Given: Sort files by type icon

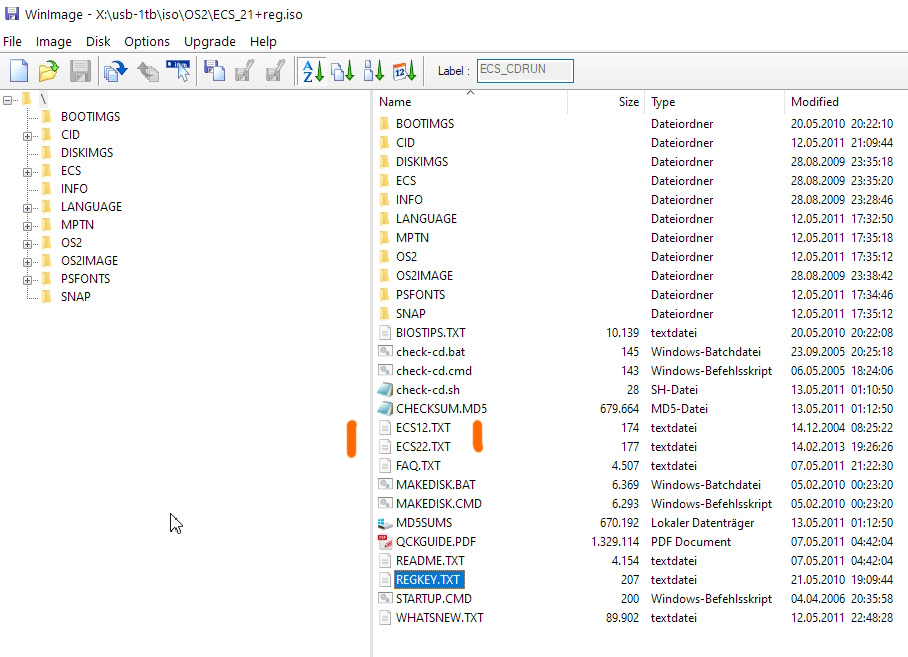Looking at the screenshot, I should click(x=342, y=71).
